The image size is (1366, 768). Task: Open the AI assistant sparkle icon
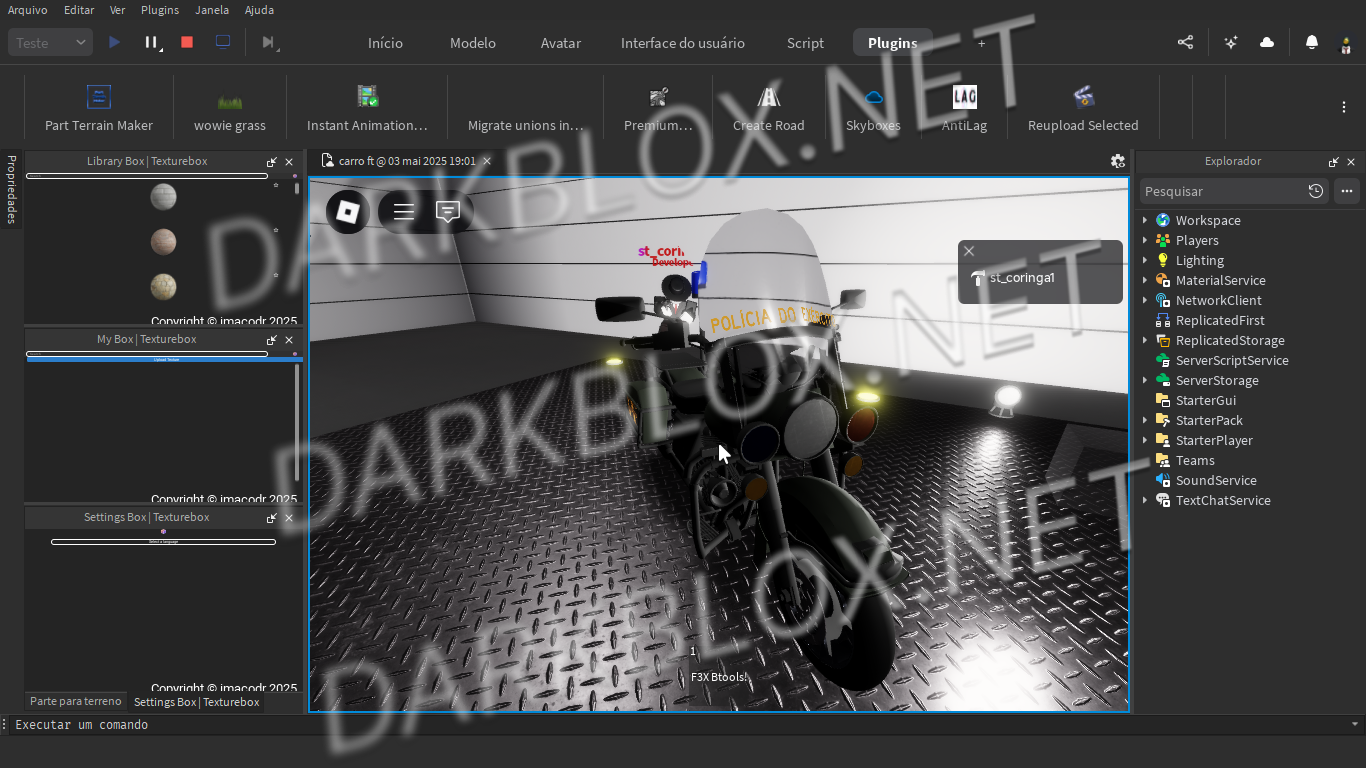point(1231,42)
